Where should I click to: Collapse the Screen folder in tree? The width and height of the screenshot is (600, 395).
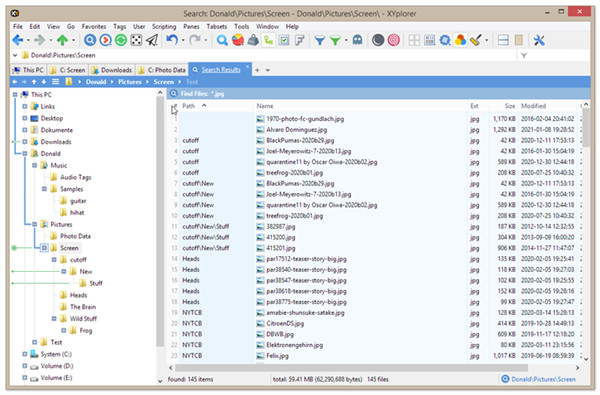coord(44,248)
